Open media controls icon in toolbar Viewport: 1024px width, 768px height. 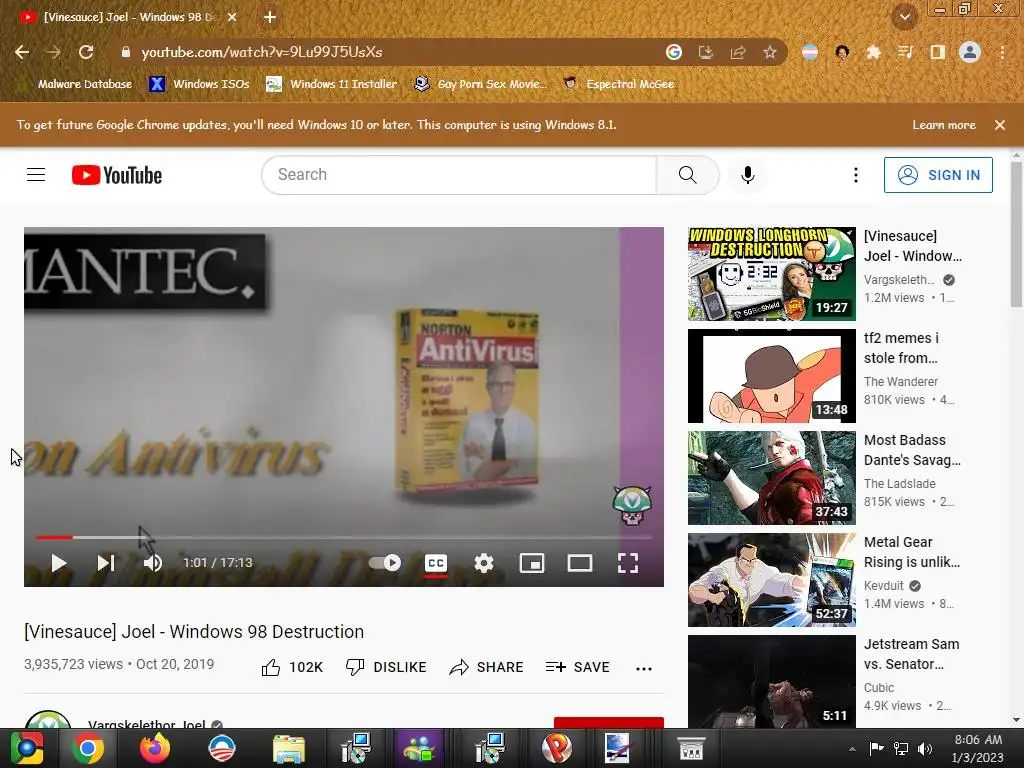(905, 52)
